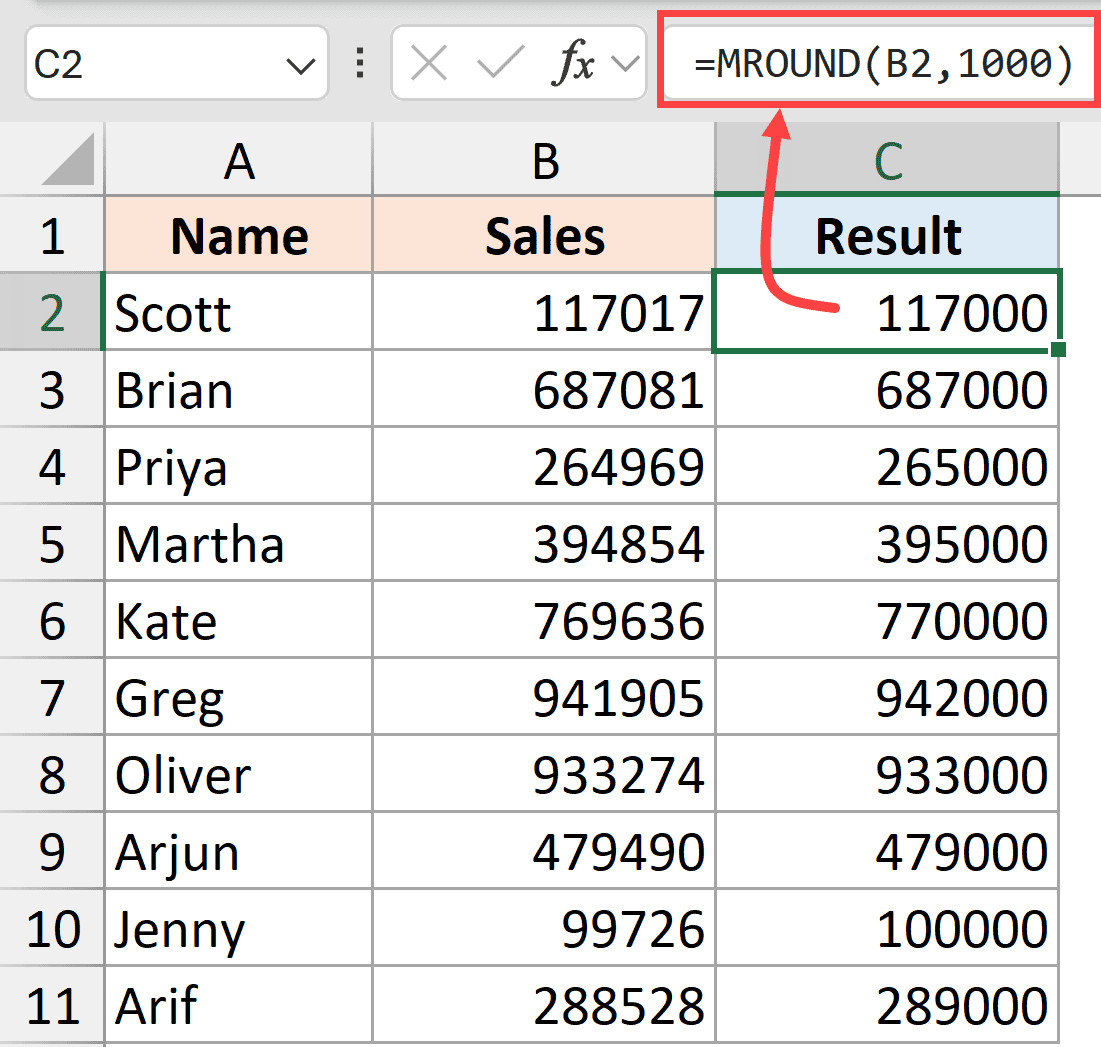Image resolution: width=1101 pixels, height=1047 pixels.
Task: Select row 5 header
Action: [x=52, y=545]
